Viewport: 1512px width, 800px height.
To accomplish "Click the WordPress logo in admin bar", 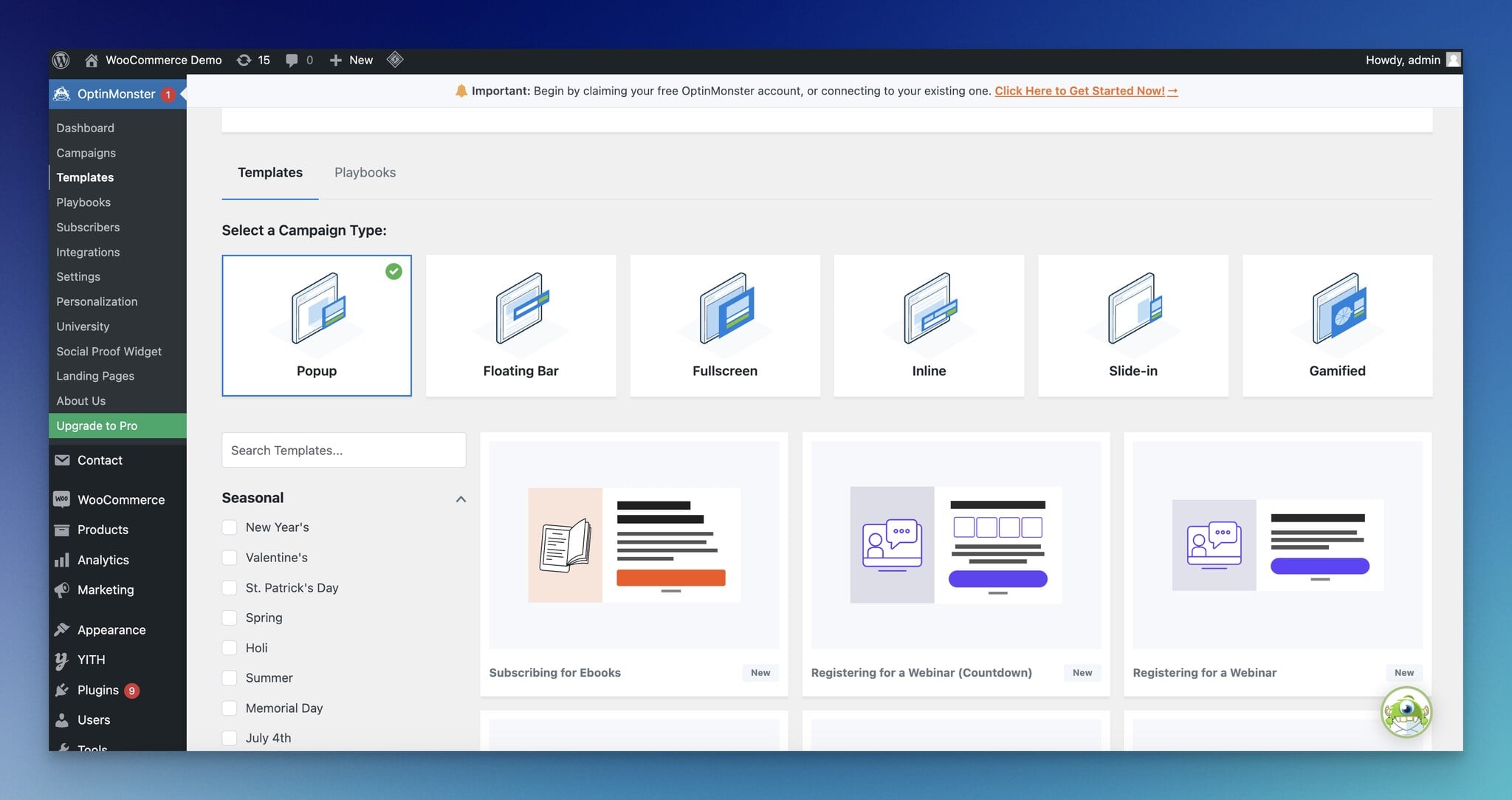I will (61, 60).
